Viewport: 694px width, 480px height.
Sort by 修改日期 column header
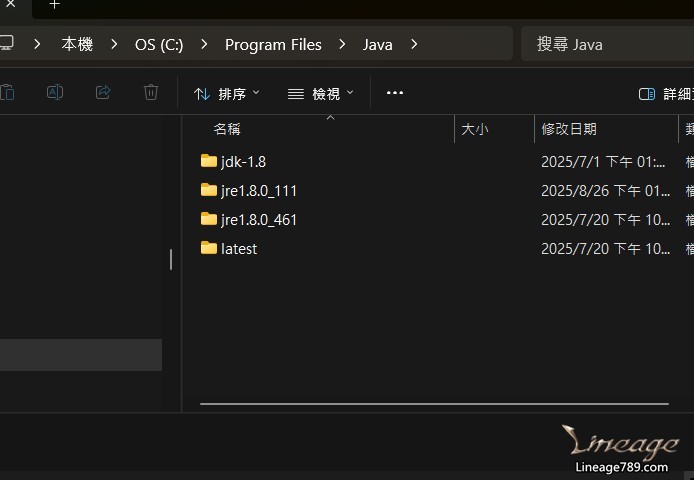pyautogui.click(x=569, y=129)
